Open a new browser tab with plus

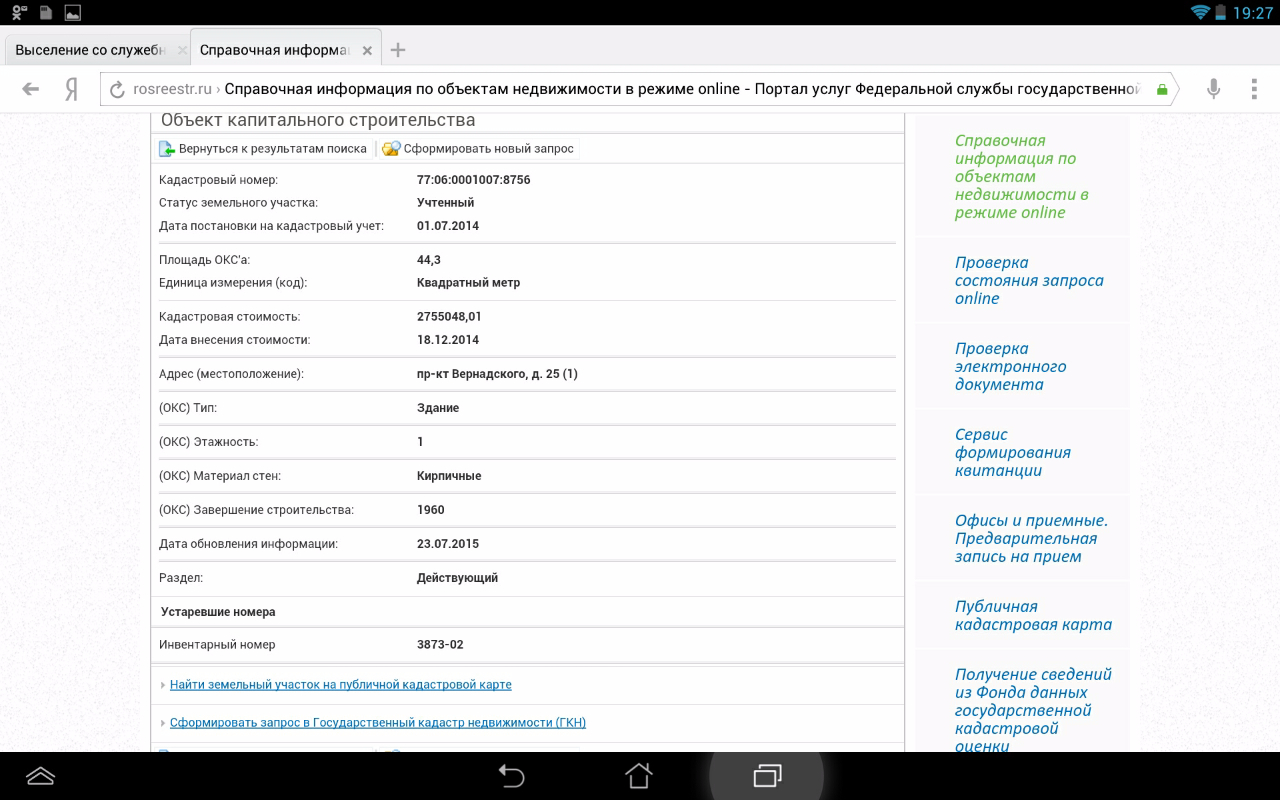(398, 50)
